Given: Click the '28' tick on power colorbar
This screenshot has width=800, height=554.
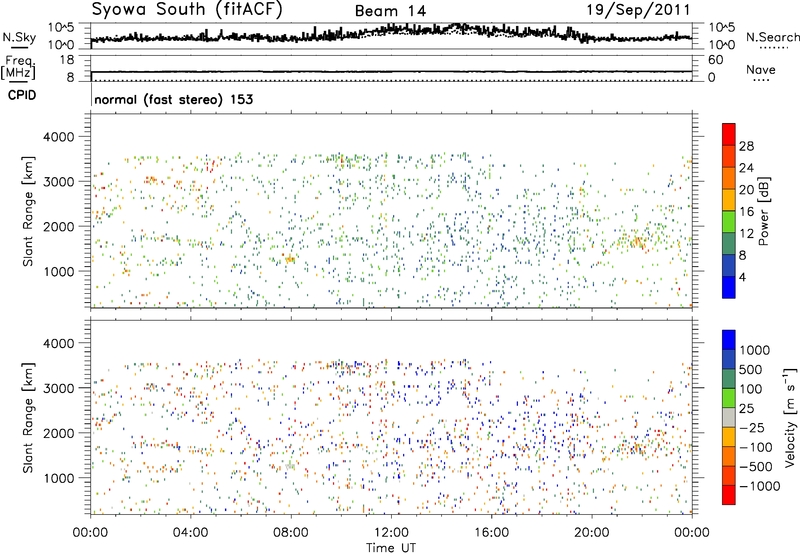Looking at the screenshot, I should (746, 146).
